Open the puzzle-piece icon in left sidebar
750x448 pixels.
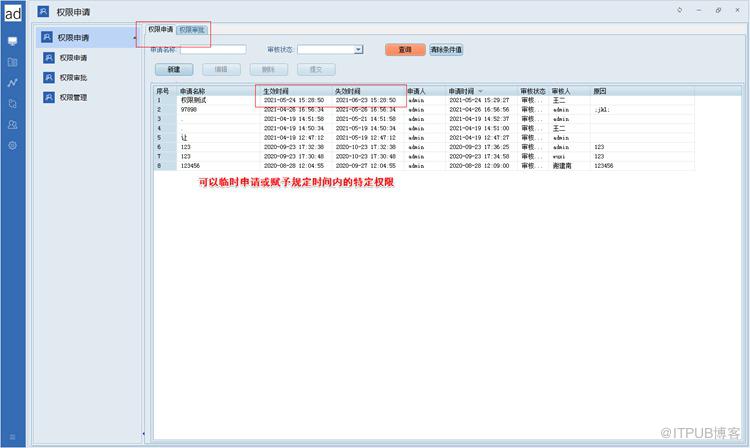point(12,104)
